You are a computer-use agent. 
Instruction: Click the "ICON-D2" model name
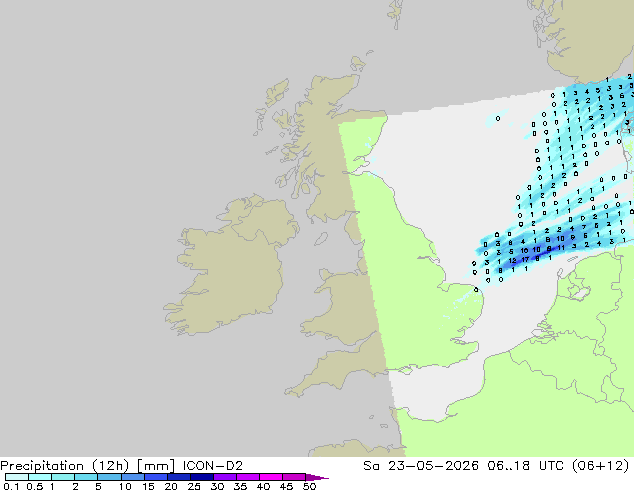coord(213,466)
